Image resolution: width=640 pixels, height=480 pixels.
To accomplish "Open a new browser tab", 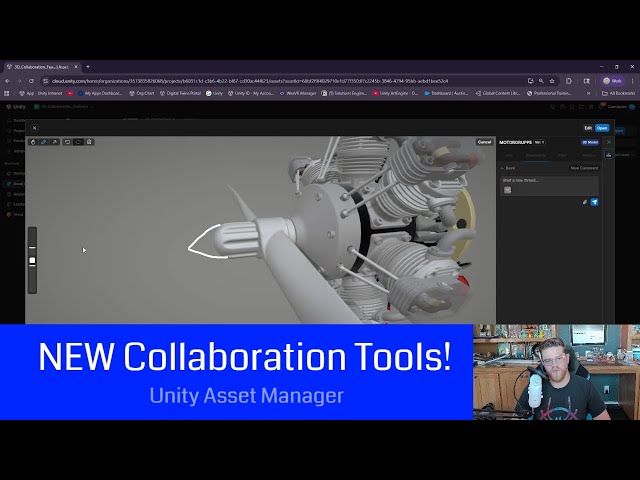I will pyautogui.click(x=88, y=67).
